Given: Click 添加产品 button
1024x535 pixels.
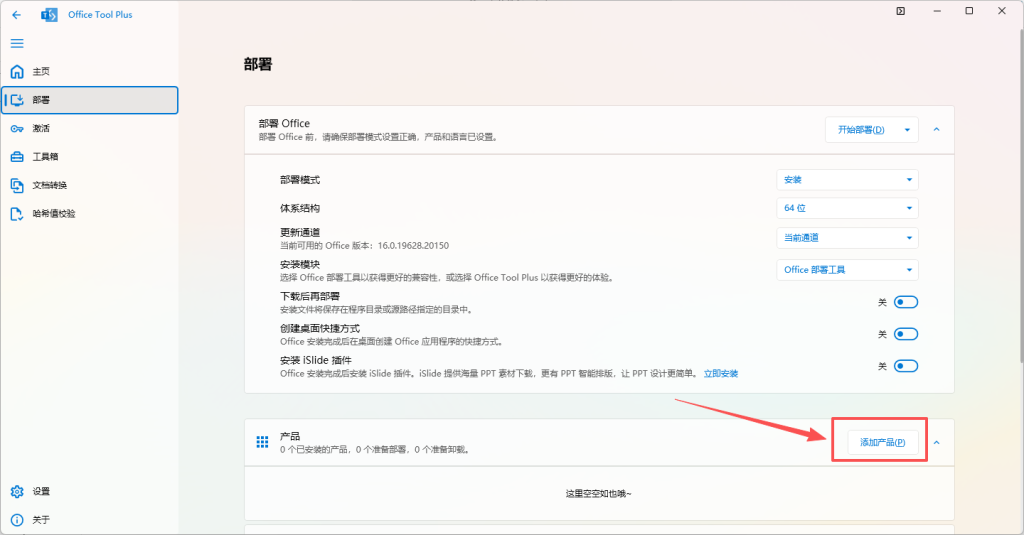Looking at the screenshot, I should point(882,442).
